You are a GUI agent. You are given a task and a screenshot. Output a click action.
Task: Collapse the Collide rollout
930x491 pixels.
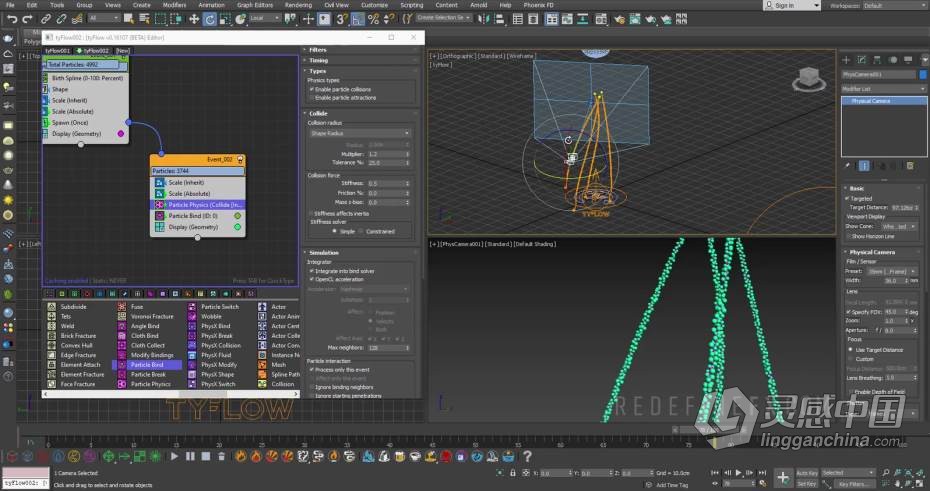318,113
